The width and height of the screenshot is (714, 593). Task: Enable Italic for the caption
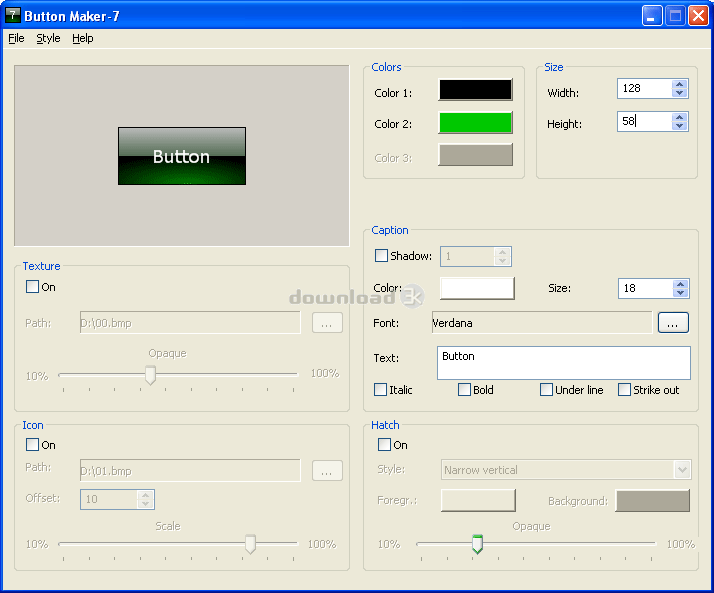[381, 390]
